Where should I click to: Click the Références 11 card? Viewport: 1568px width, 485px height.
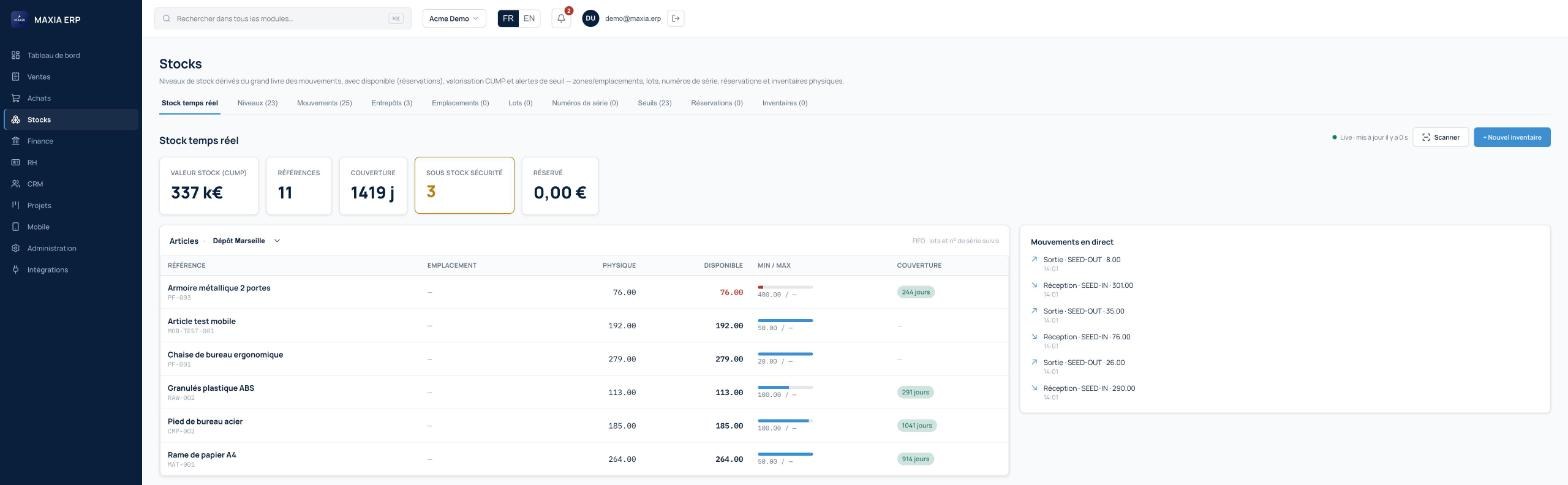coord(299,185)
